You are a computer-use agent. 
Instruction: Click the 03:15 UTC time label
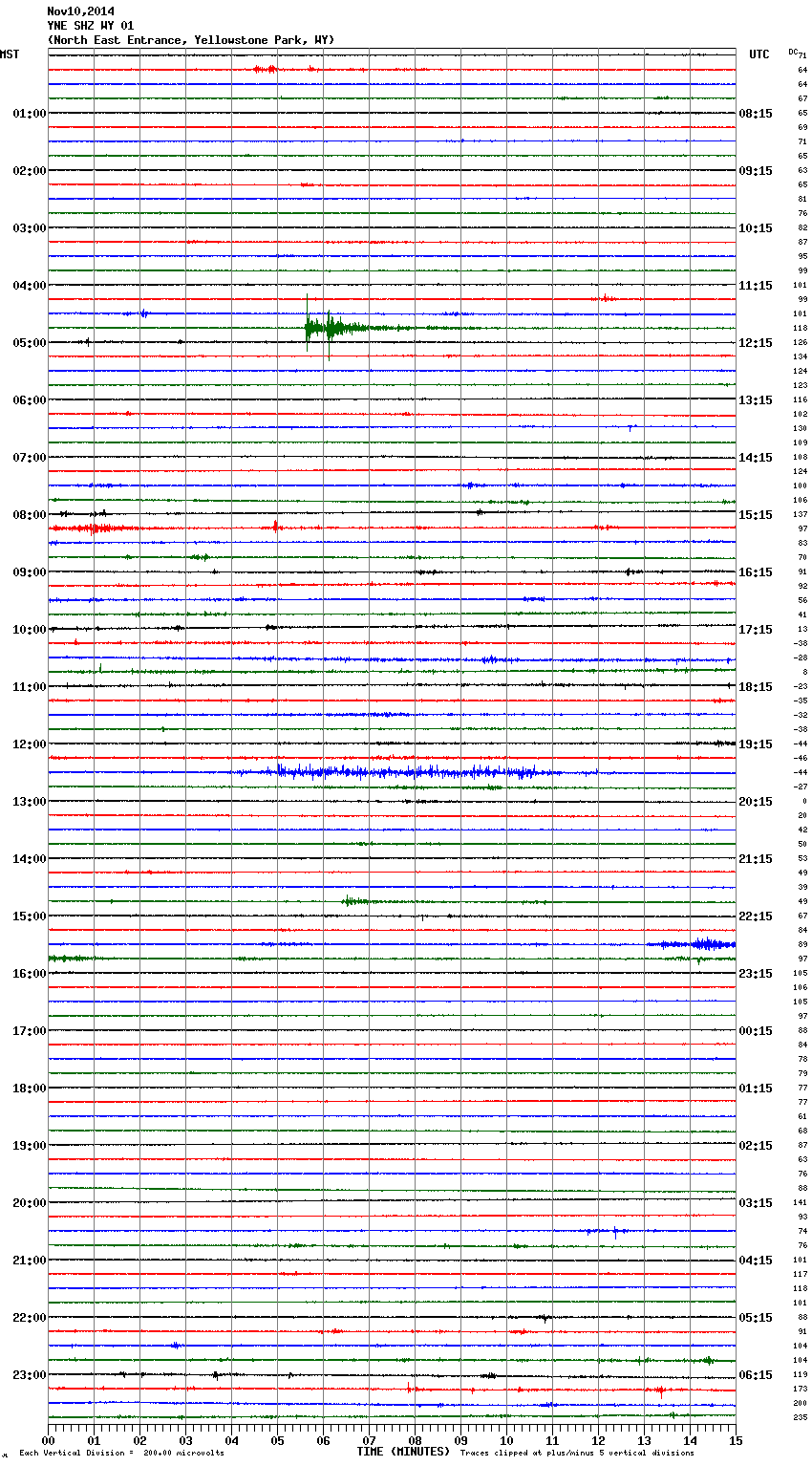756,1203
